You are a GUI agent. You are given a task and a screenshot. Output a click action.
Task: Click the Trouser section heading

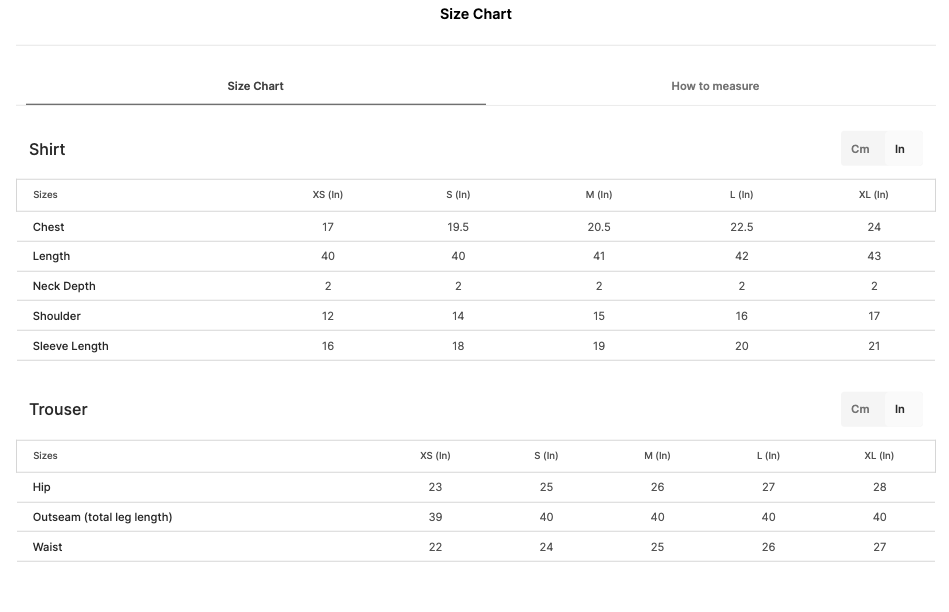[x=58, y=410]
